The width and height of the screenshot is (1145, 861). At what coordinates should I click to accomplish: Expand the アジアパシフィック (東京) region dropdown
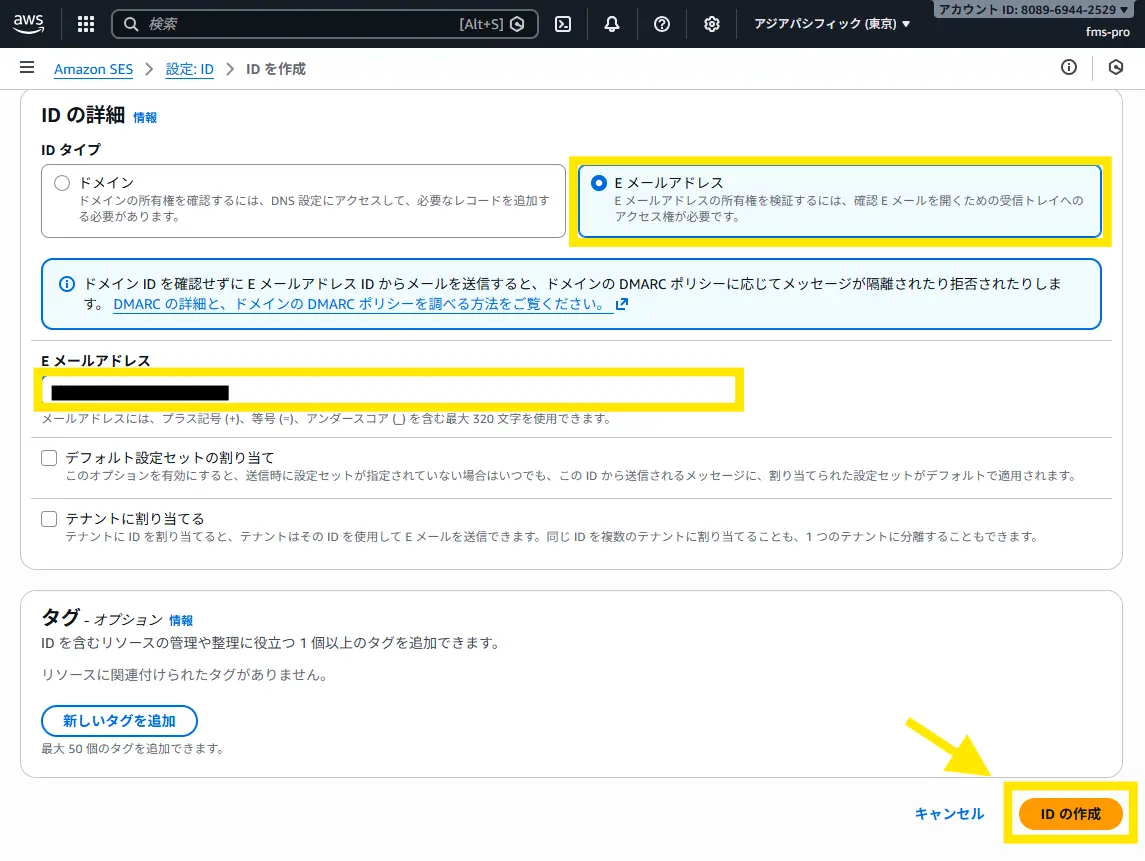coord(832,24)
